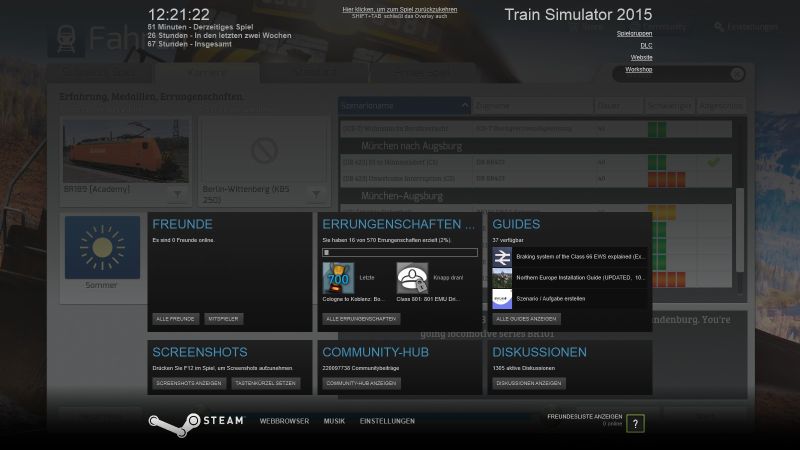
Task: Click 'Cologne to Koblenz' achievement label
Action: click(x=353, y=299)
